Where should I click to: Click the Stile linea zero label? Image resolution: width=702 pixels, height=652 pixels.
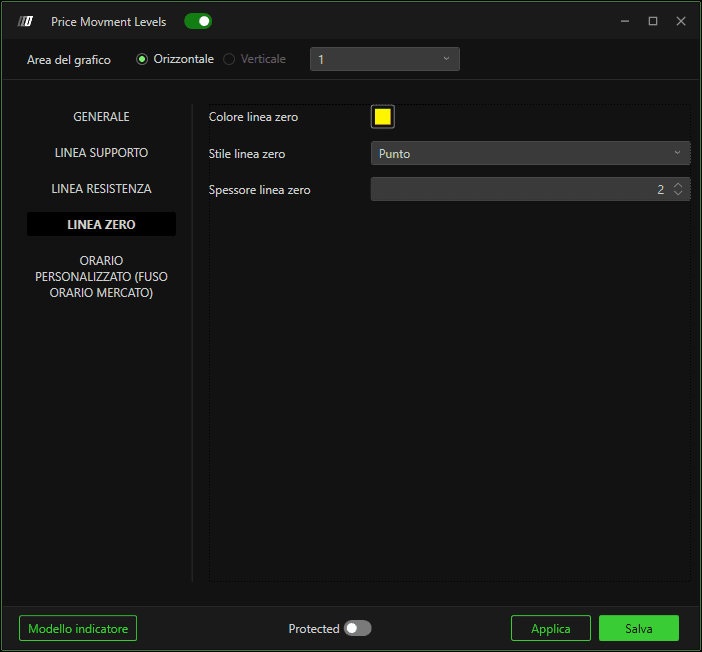247,154
